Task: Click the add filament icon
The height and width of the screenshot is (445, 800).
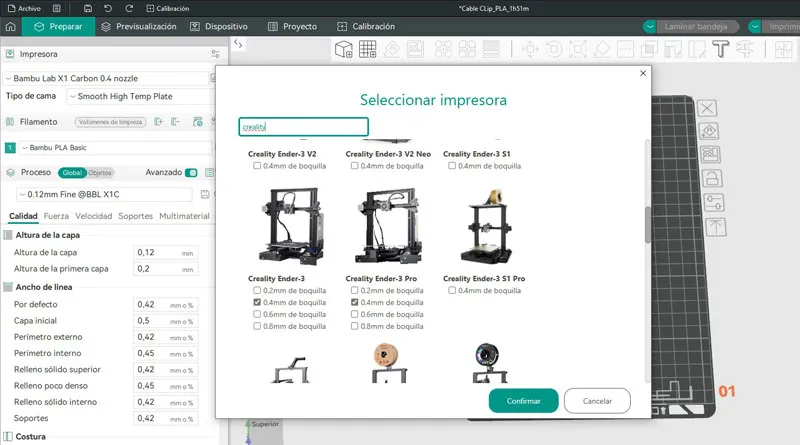Action: pyautogui.click(x=158, y=122)
